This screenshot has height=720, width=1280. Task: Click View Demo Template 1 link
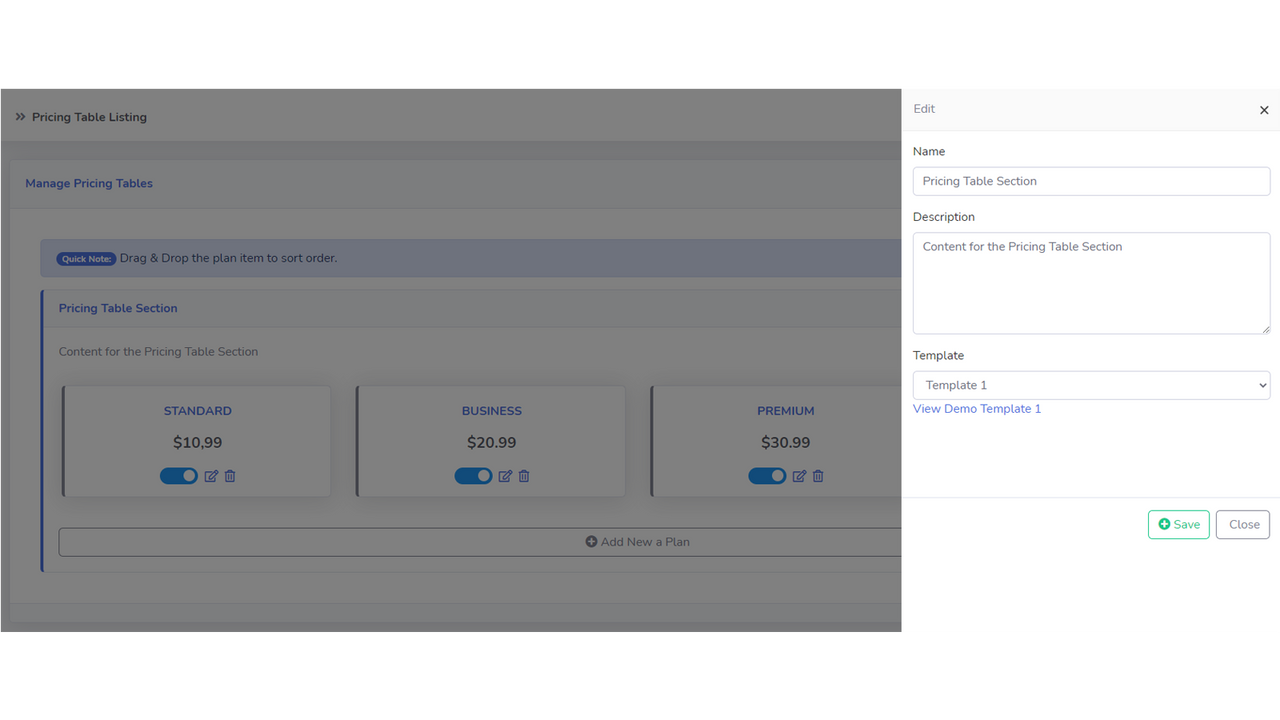coord(977,408)
